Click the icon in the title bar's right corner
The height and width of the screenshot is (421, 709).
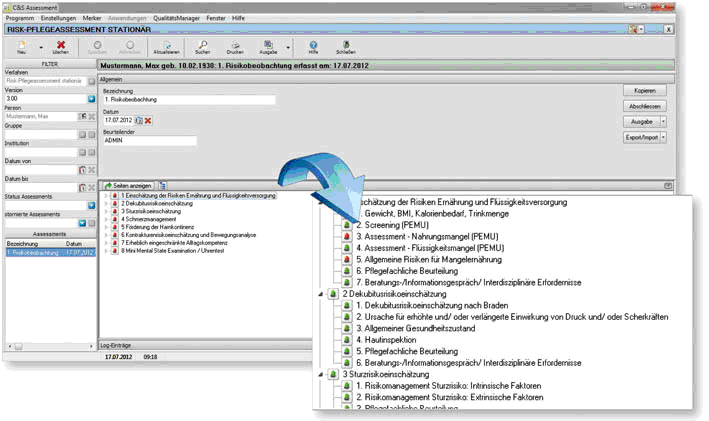click(633, 29)
